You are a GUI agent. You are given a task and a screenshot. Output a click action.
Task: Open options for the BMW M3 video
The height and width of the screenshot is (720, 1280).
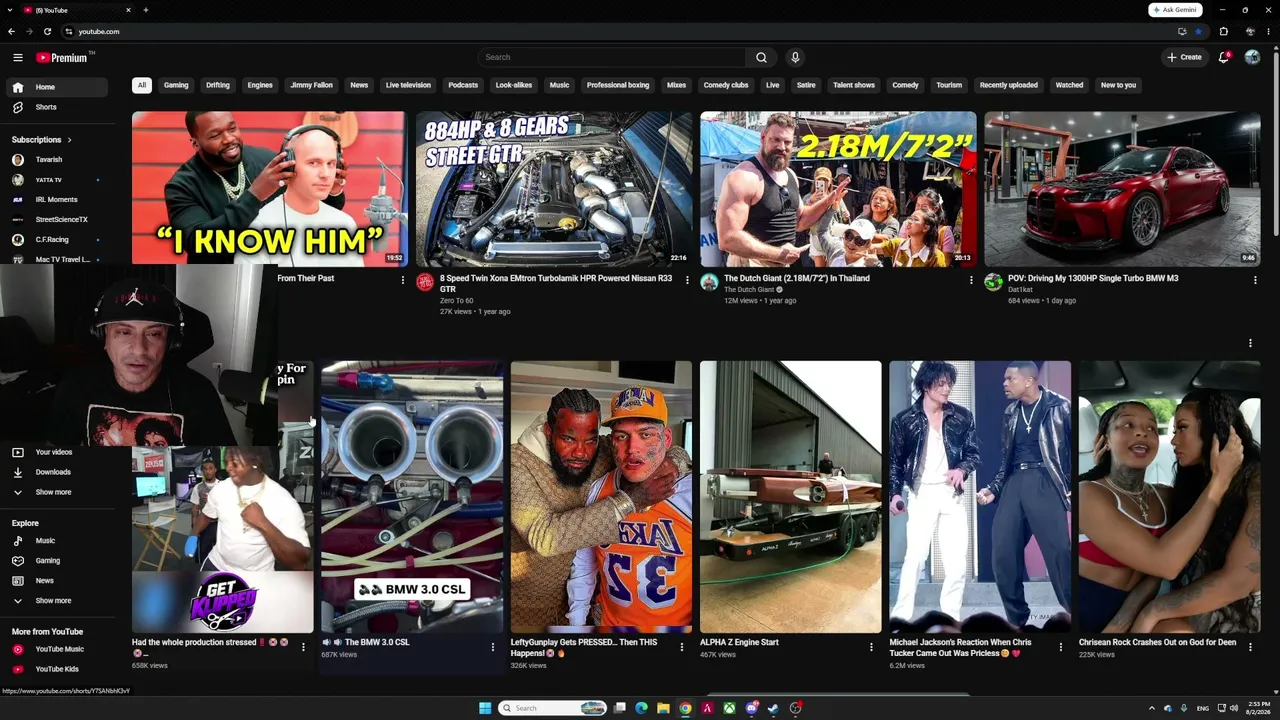click(1255, 280)
